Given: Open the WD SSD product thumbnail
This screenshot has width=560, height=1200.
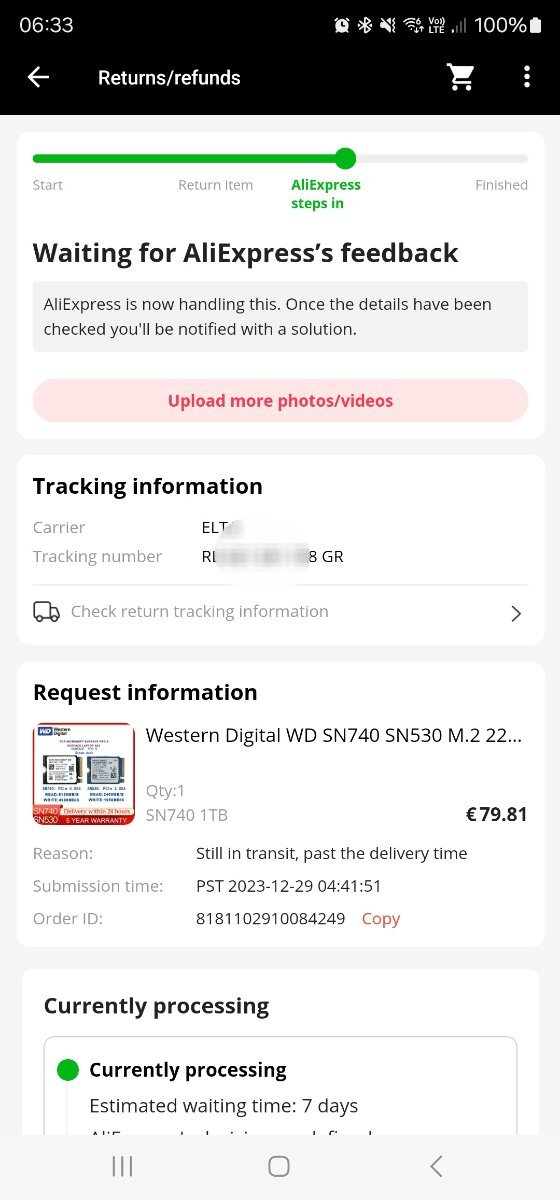Looking at the screenshot, I should (84, 773).
